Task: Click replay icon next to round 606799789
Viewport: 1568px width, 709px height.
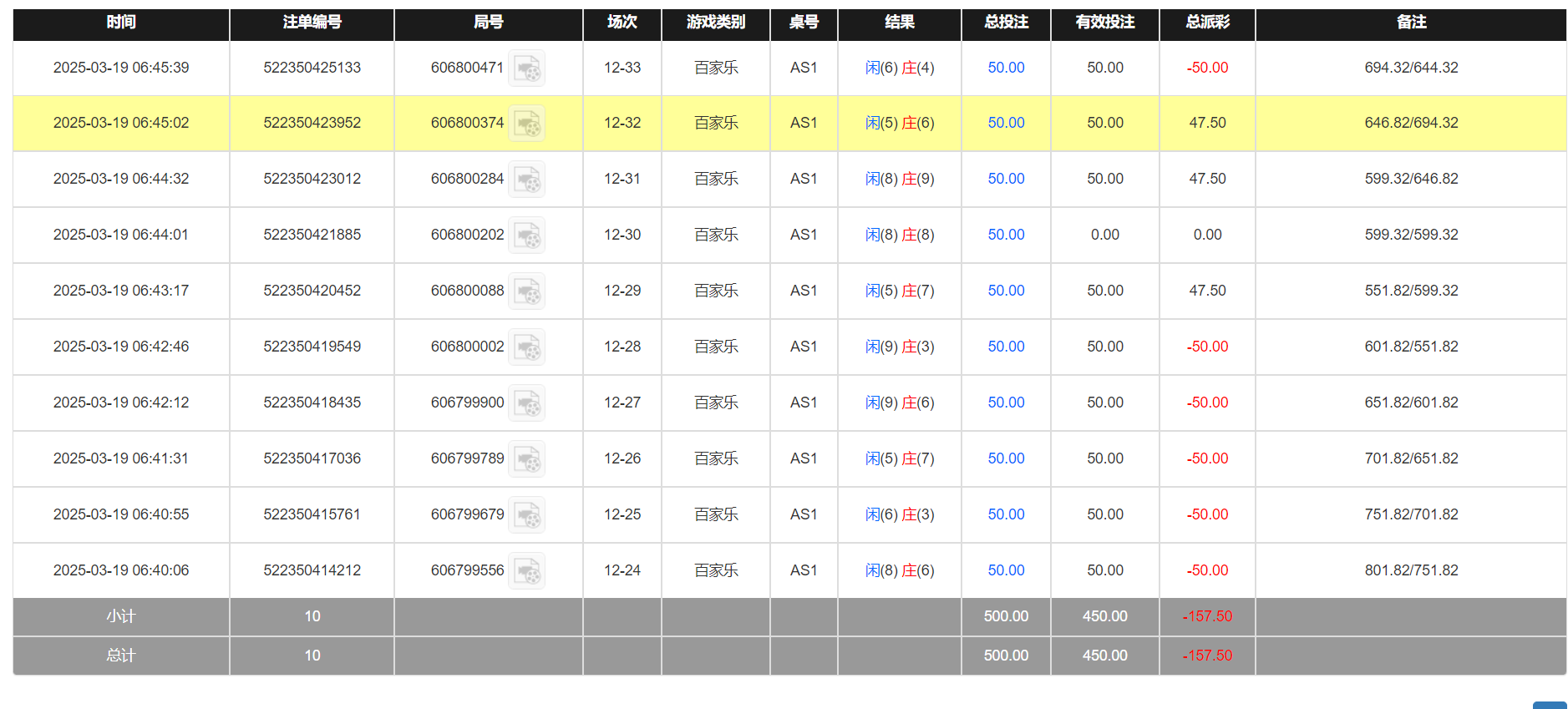Action: [526, 459]
